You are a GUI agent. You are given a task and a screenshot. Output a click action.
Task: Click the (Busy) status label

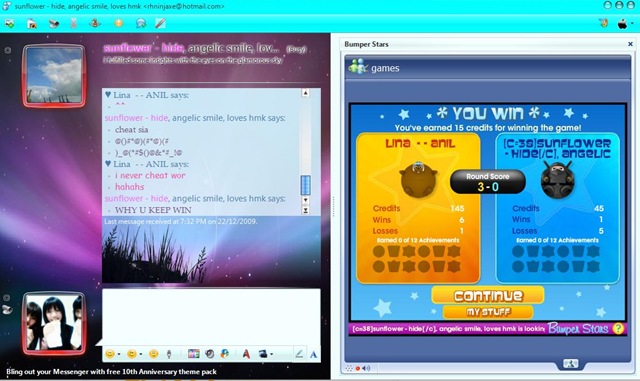coord(296,49)
